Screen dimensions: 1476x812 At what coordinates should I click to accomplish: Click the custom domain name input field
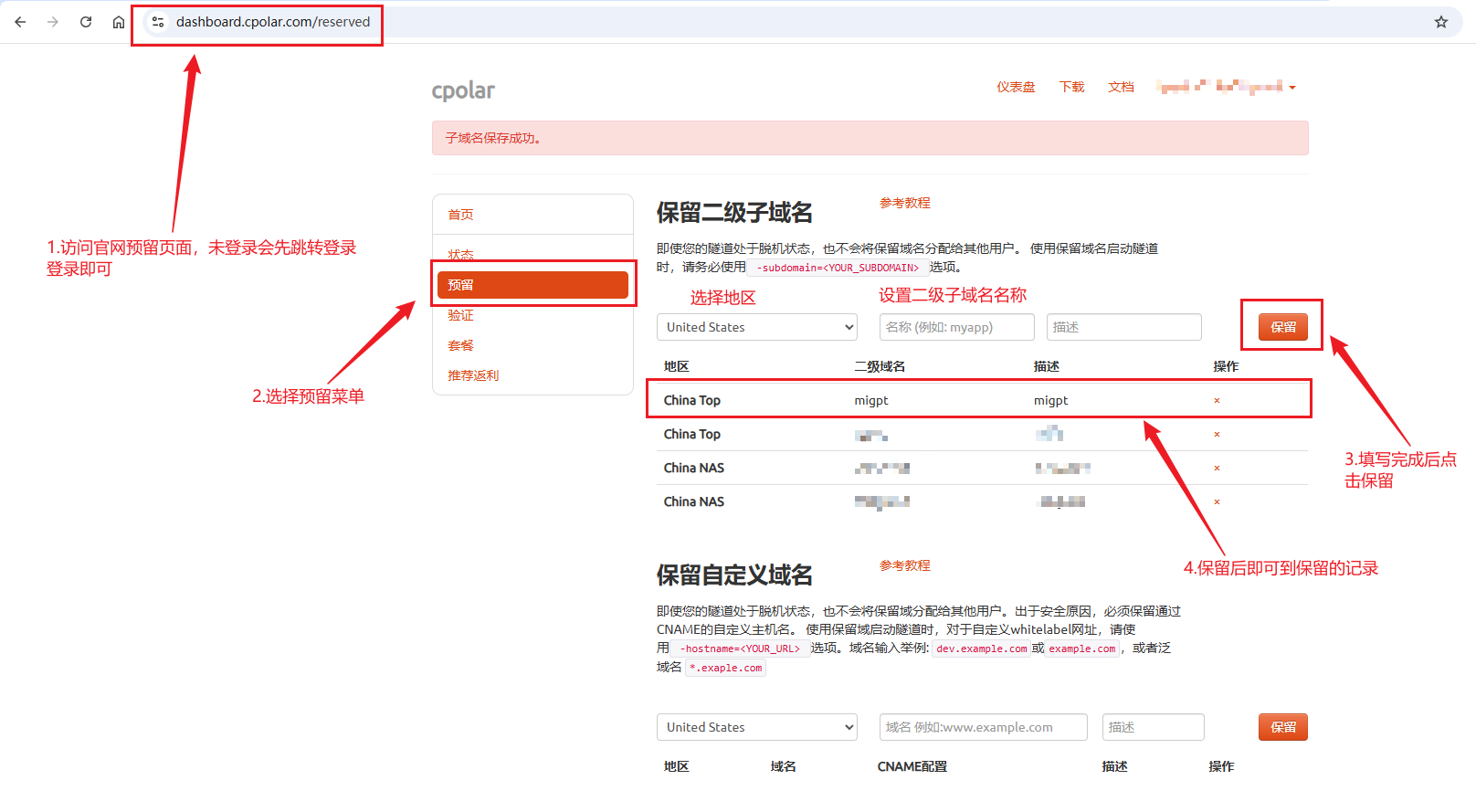pyautogui.click(x=983, y=727)
